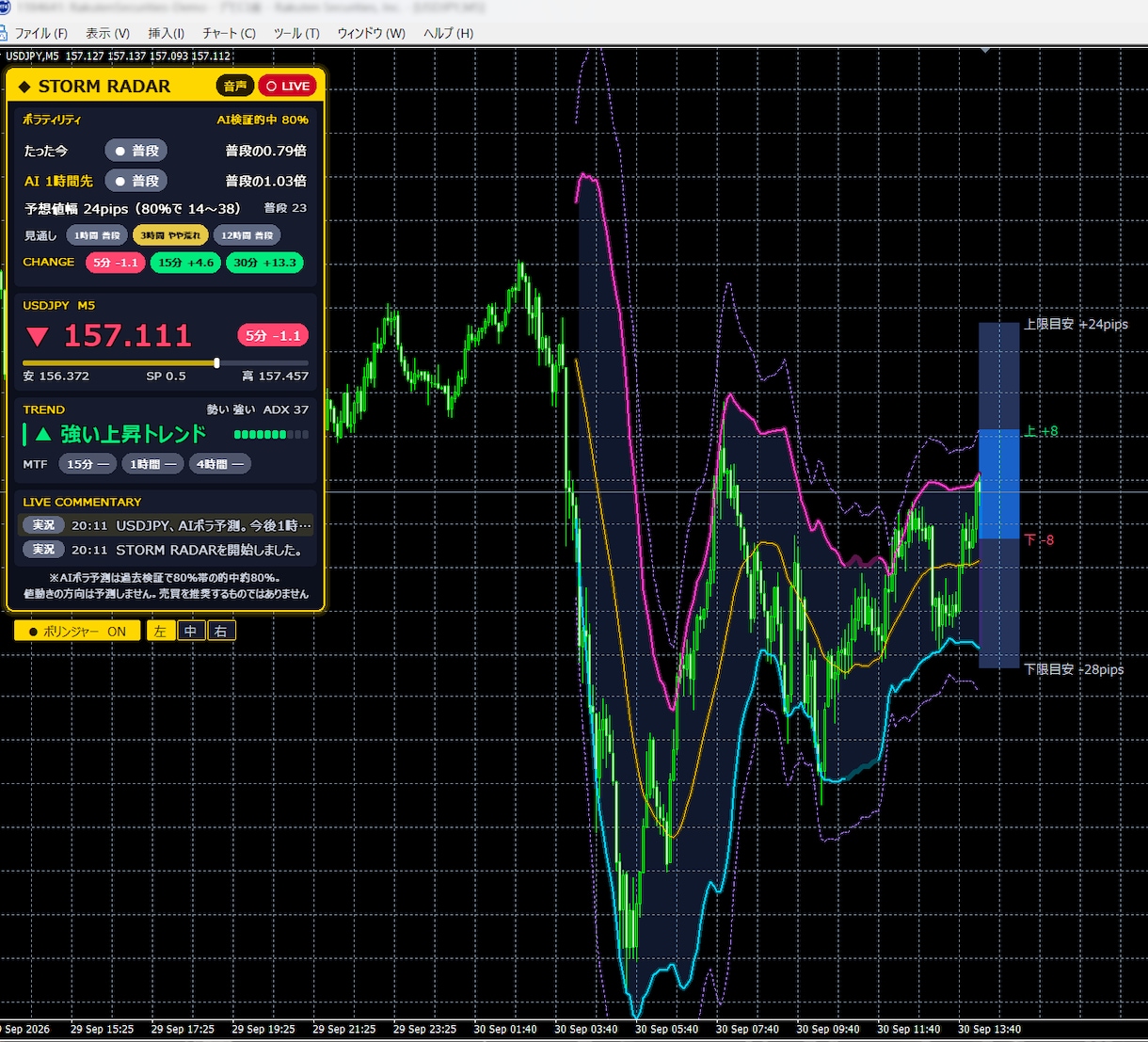
Task: Click the AI 1時間先 普段 volatility pill
Action: (x=136, y=181)
